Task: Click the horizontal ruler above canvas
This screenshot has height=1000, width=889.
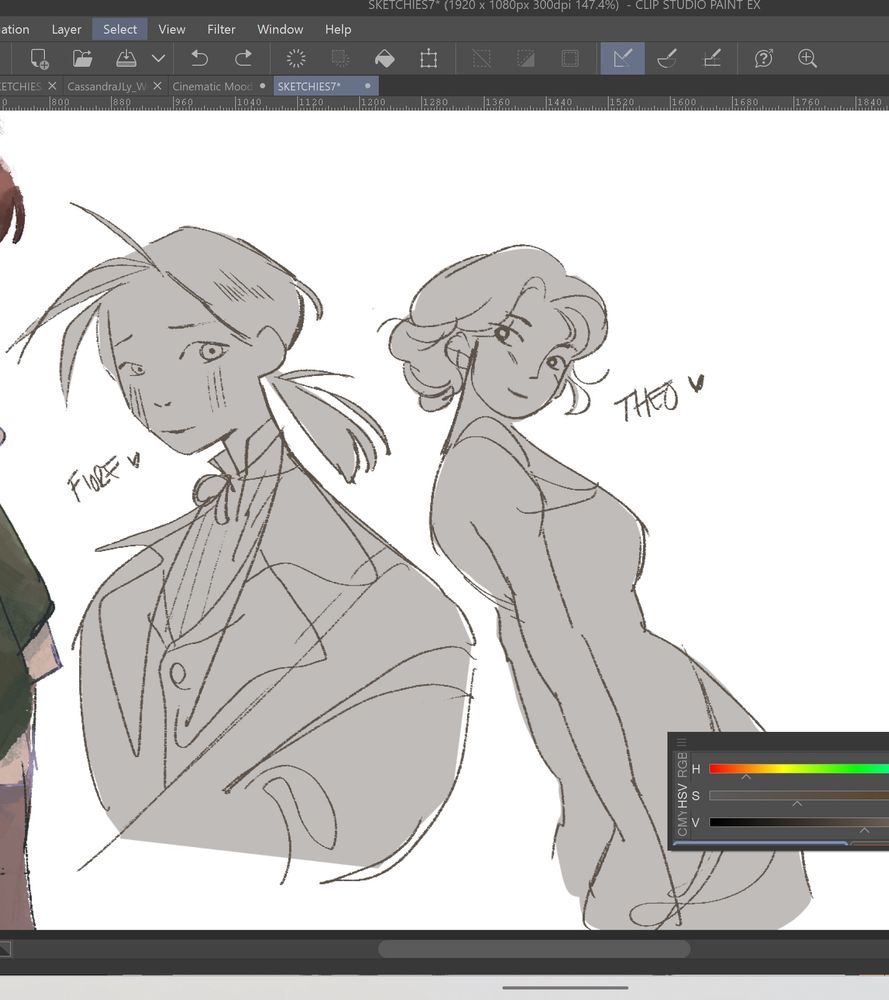Action: (444, 102)
